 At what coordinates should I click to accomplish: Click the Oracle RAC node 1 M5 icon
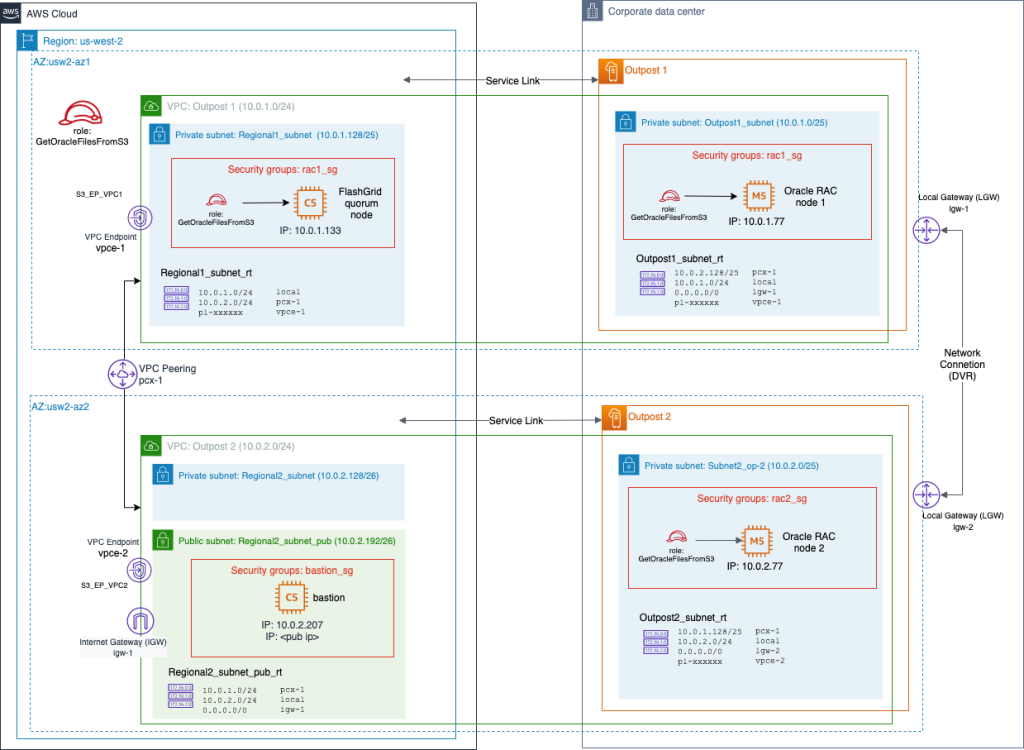point(757,196)
